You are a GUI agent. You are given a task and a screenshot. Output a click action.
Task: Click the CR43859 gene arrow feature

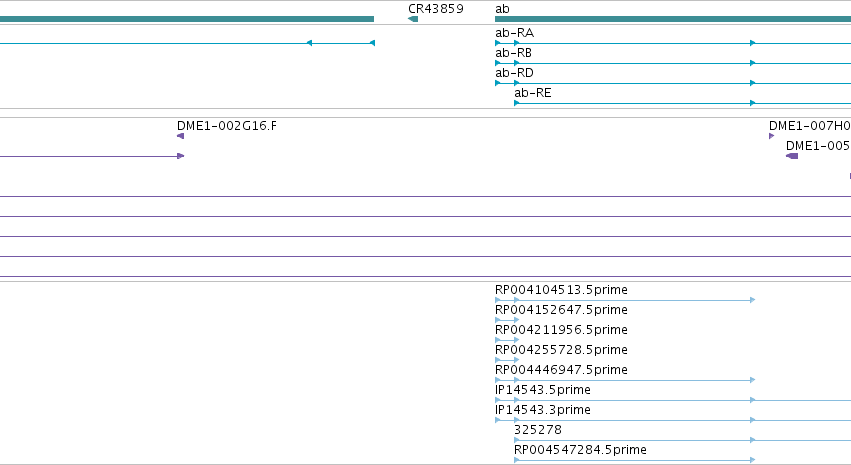(413, 20)
